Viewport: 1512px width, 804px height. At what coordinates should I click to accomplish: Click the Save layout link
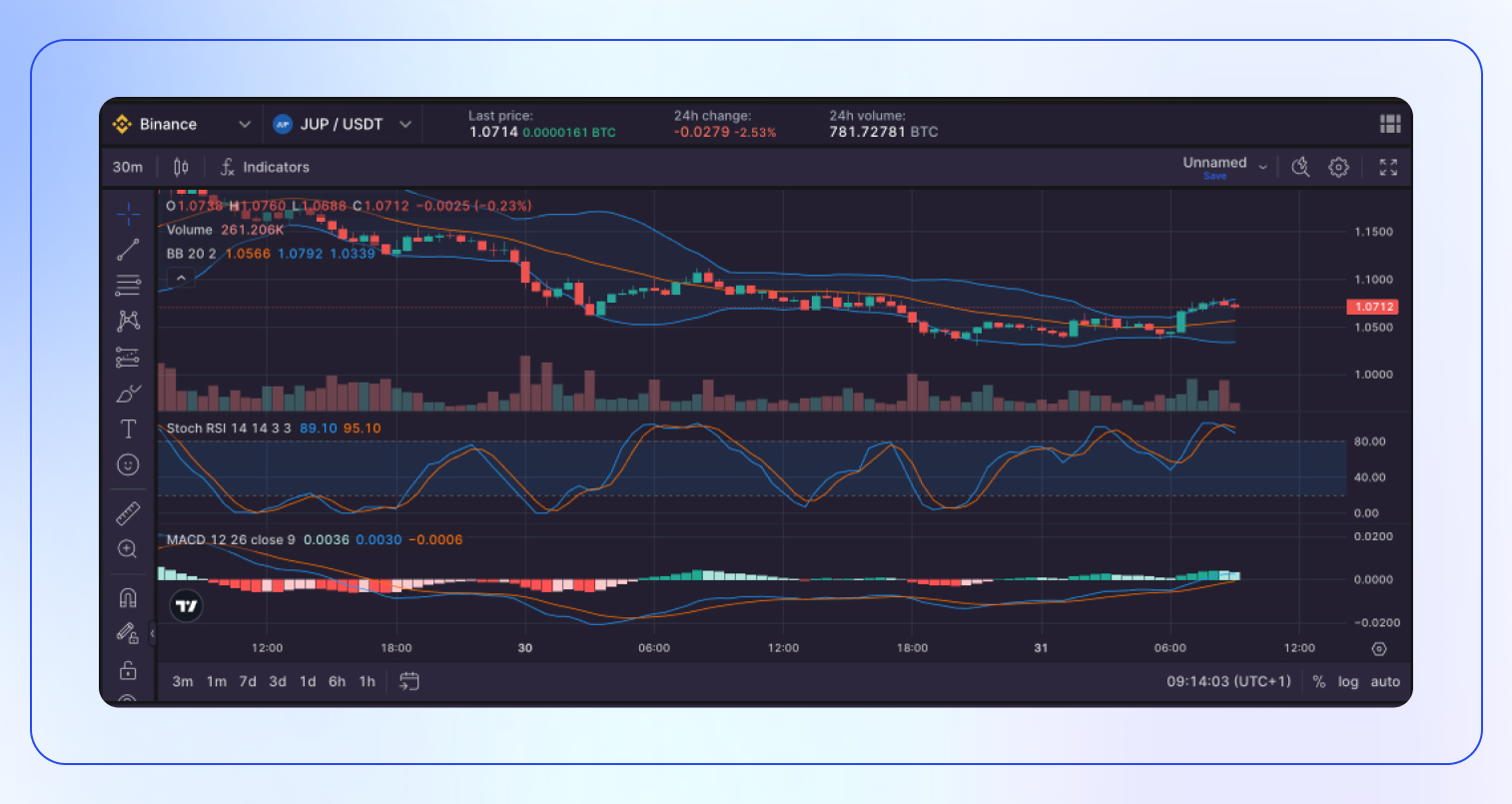click(1215, 176)
